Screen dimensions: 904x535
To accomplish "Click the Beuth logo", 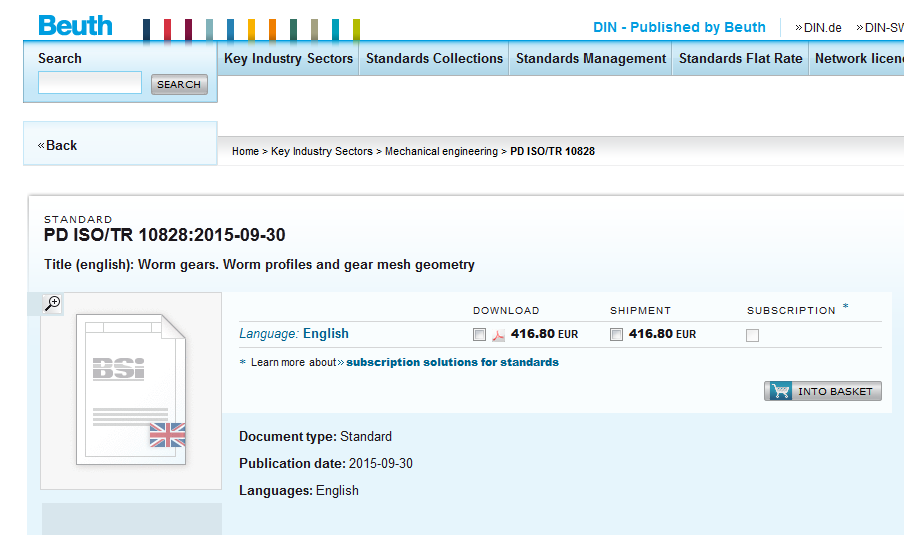I will 75,26.
